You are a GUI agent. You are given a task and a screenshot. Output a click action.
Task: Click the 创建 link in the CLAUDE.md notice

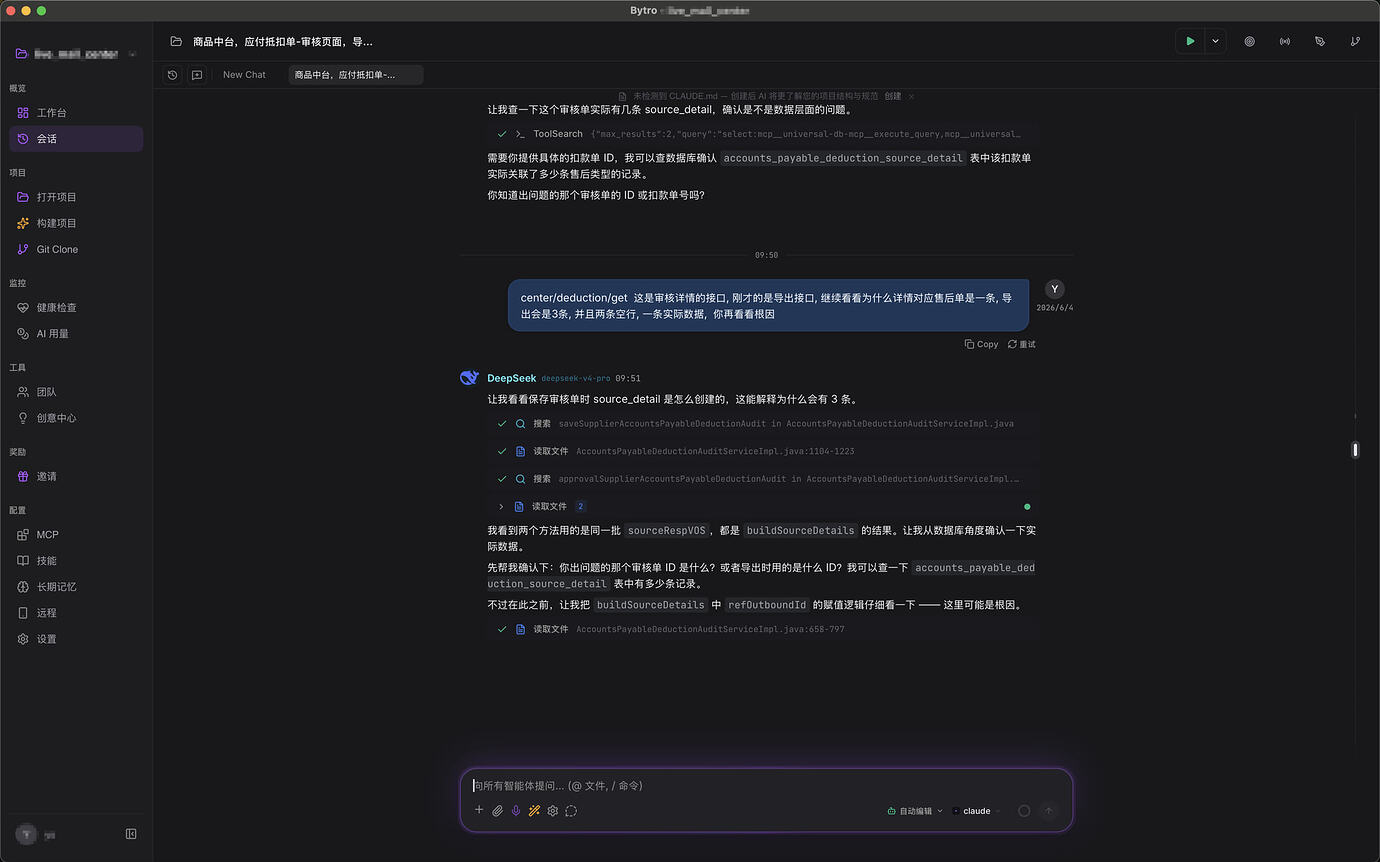pyautogui.click(x=892, y=96)
